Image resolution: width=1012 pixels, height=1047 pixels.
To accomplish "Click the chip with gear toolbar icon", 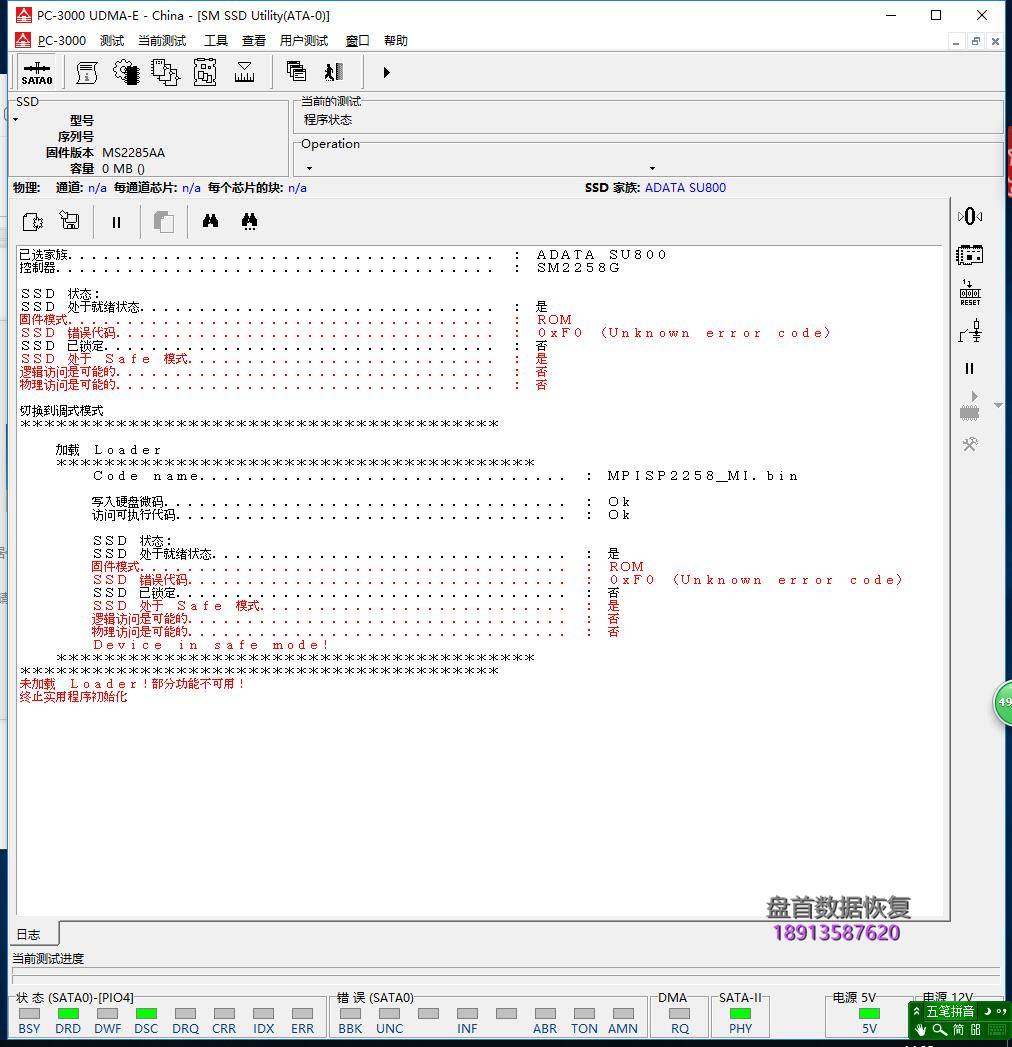I will pos(126,72).
